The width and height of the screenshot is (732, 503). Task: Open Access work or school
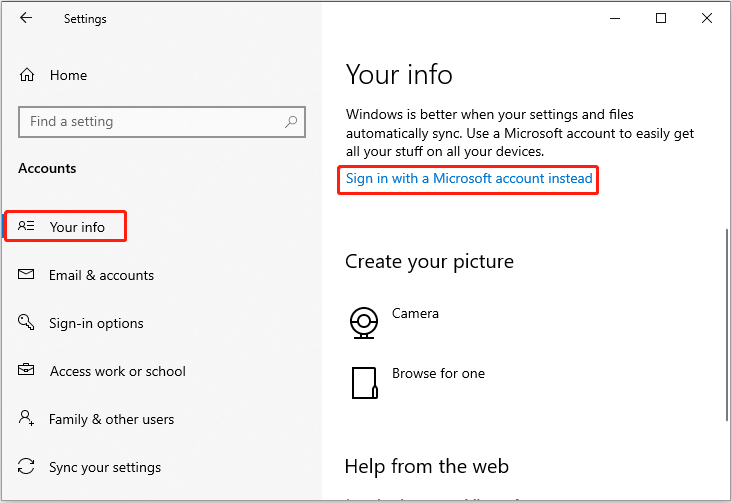[x=118, y=371]
